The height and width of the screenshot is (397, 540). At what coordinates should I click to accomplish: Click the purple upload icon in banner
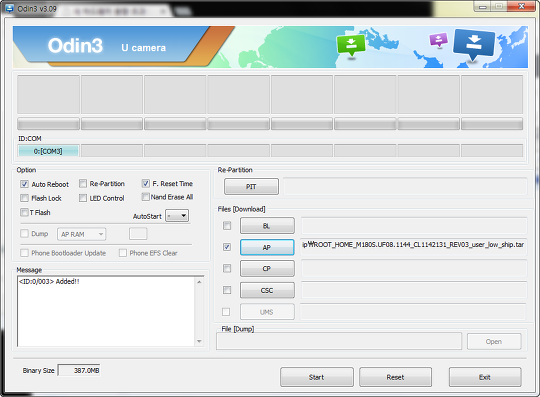point(438,40)
